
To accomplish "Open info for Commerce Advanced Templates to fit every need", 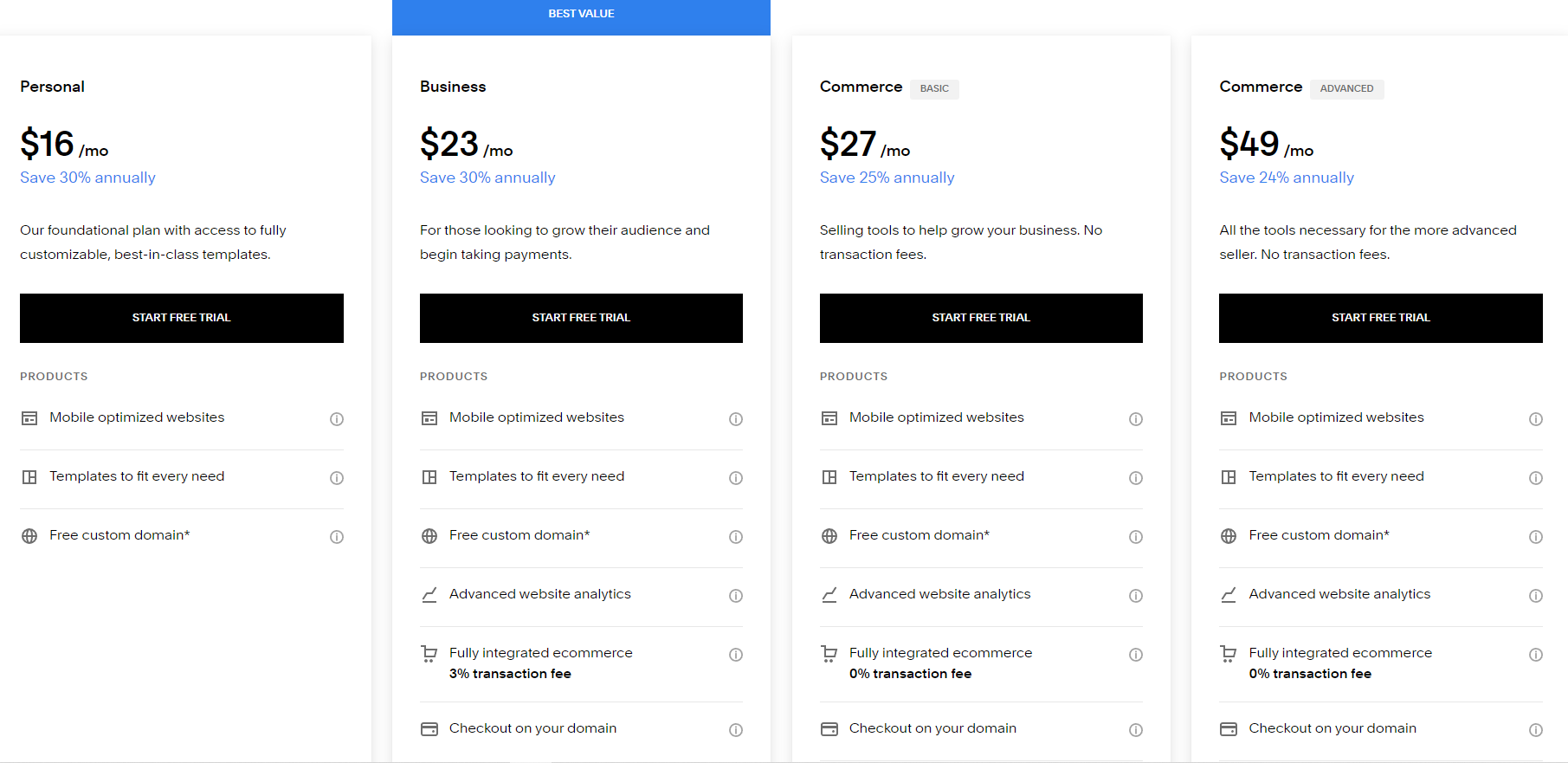I will pyautogui.click(x=1536, y=478).
